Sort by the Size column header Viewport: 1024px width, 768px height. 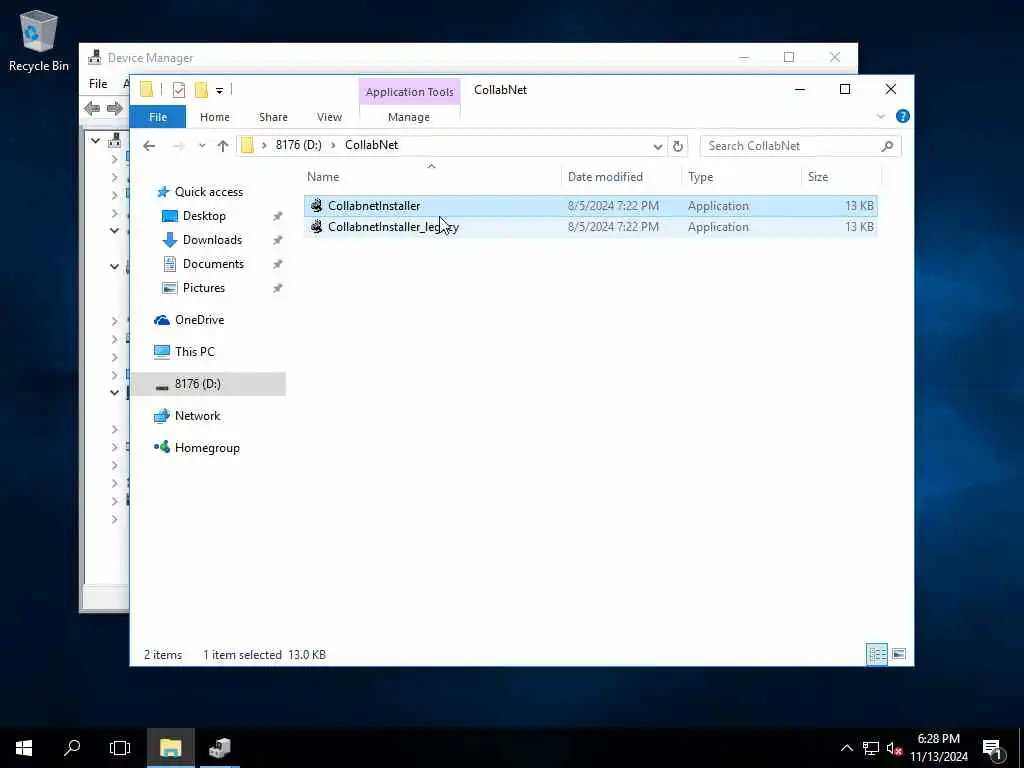[841, 177]
